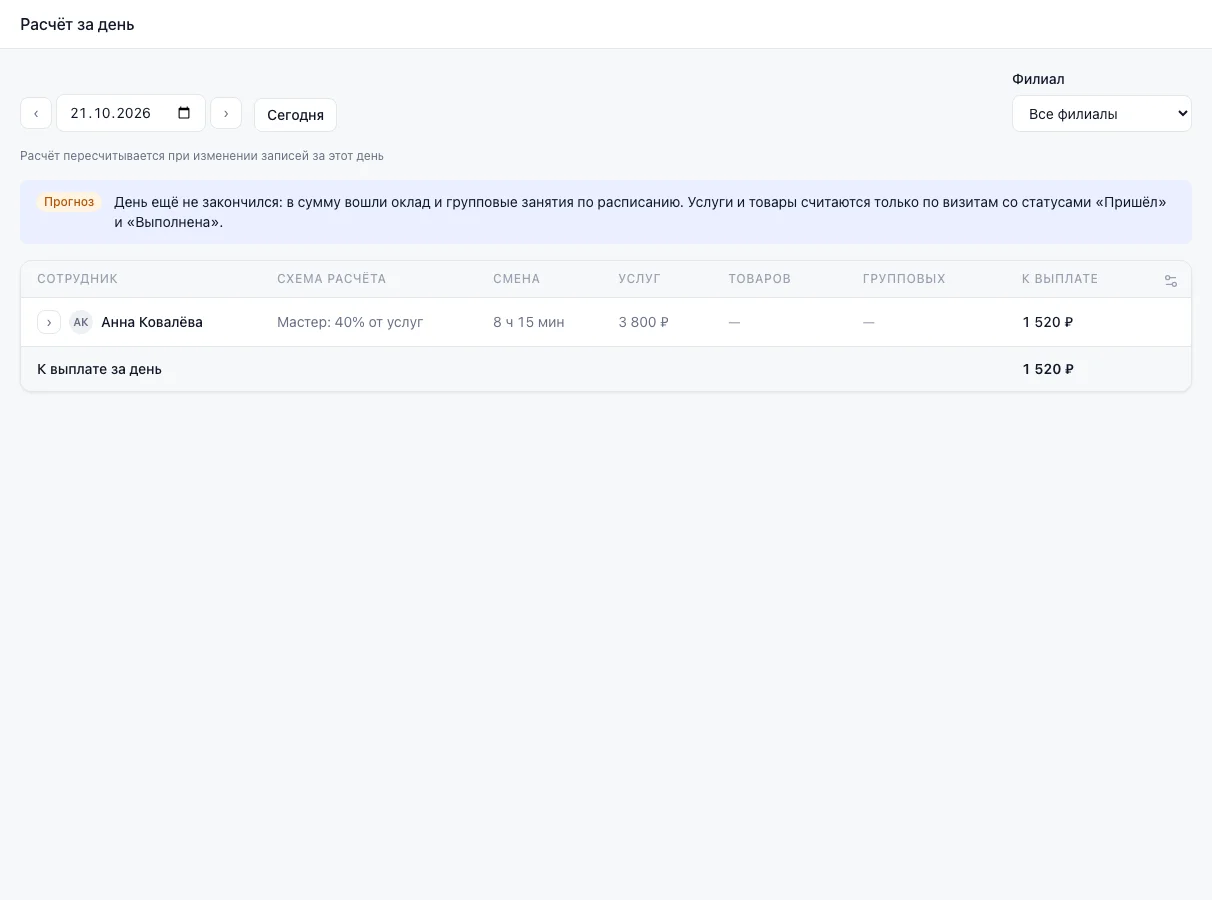Click the «Схема расчёта» column header
Image resolution: width=1212 pixels, height=900 pixels.
[331, 279]
